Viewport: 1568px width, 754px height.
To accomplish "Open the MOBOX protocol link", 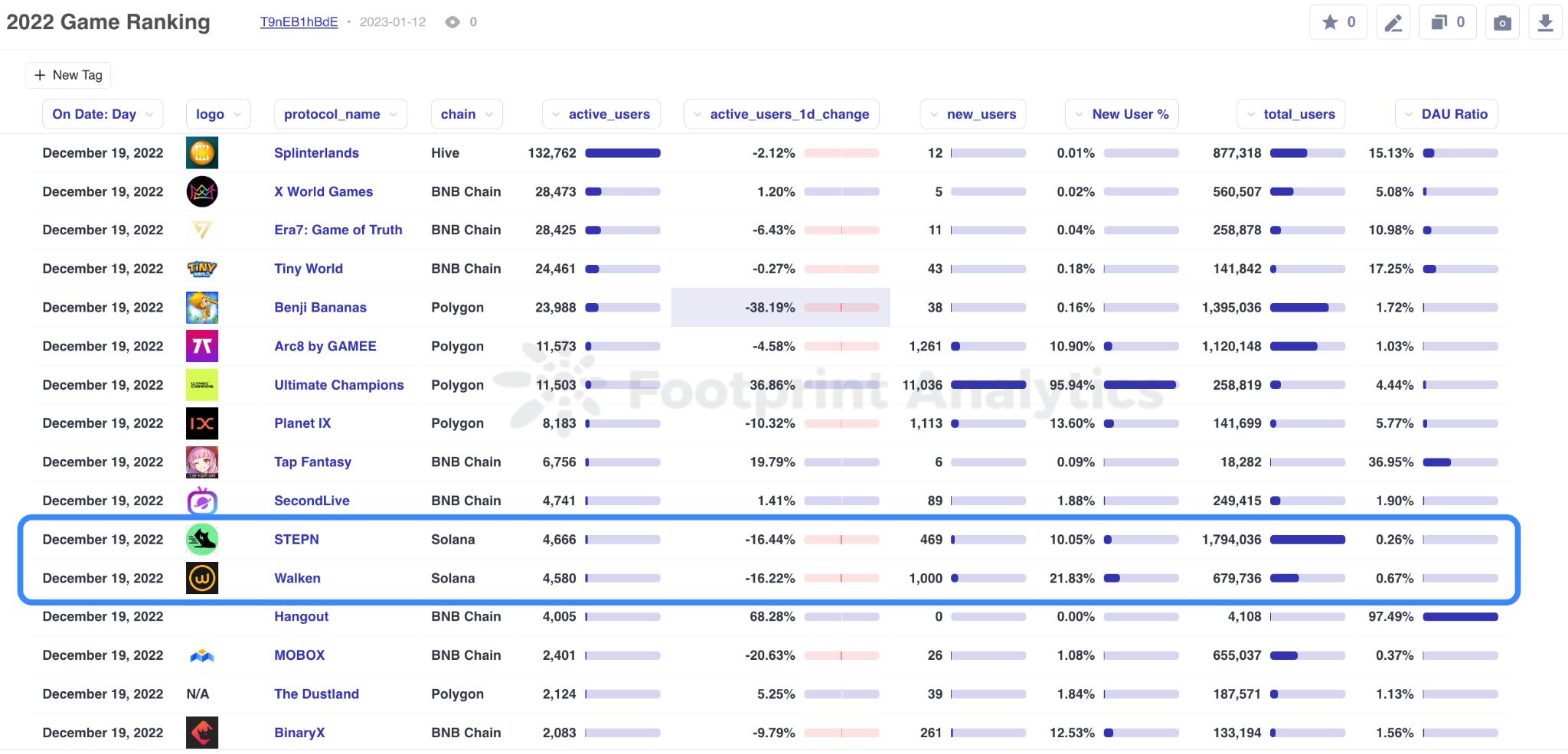I will pyautogui.click(x=299, y=655).
